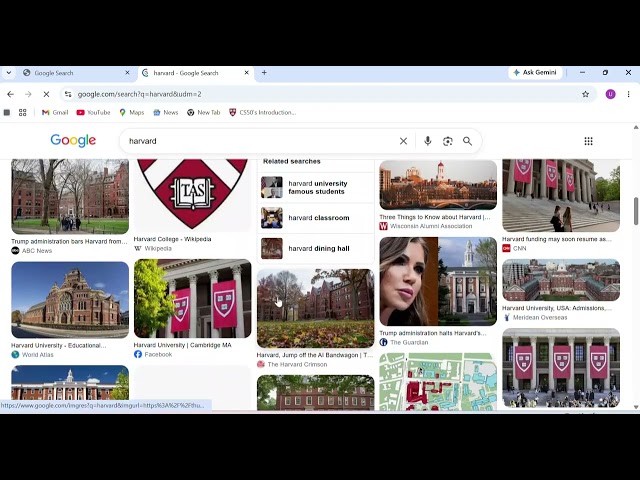640x480 pixels.
Task: Open The Guardian Trump administration image
Action: [438, 282]
